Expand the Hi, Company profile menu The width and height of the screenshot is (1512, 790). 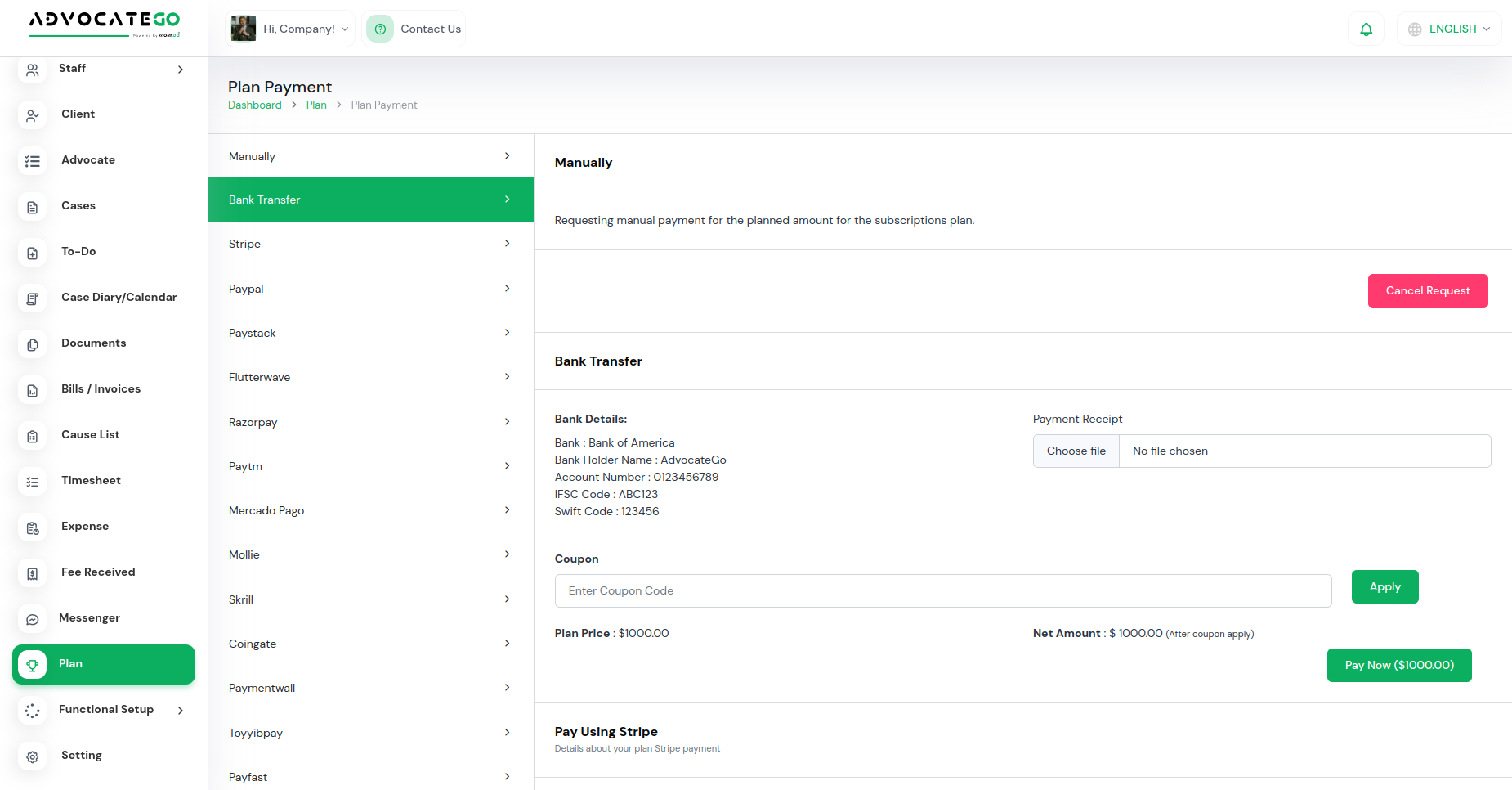click(289, 28)
